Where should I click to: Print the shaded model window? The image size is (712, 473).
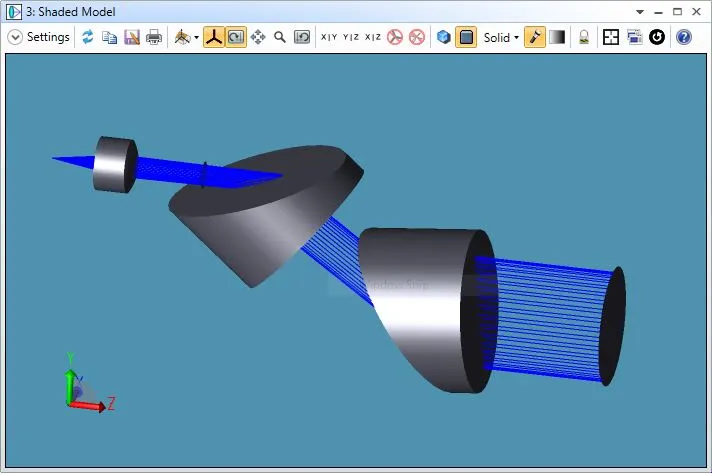(x=154, y=37)
